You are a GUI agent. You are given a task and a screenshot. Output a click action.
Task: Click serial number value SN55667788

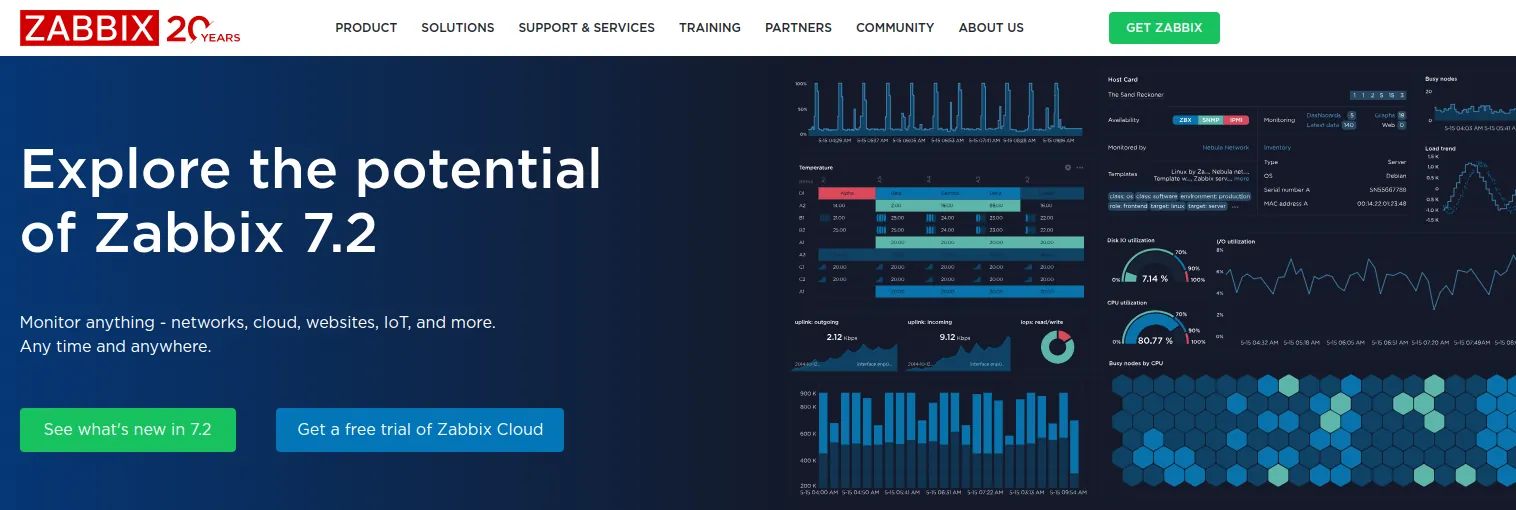tap(1388, 190)
